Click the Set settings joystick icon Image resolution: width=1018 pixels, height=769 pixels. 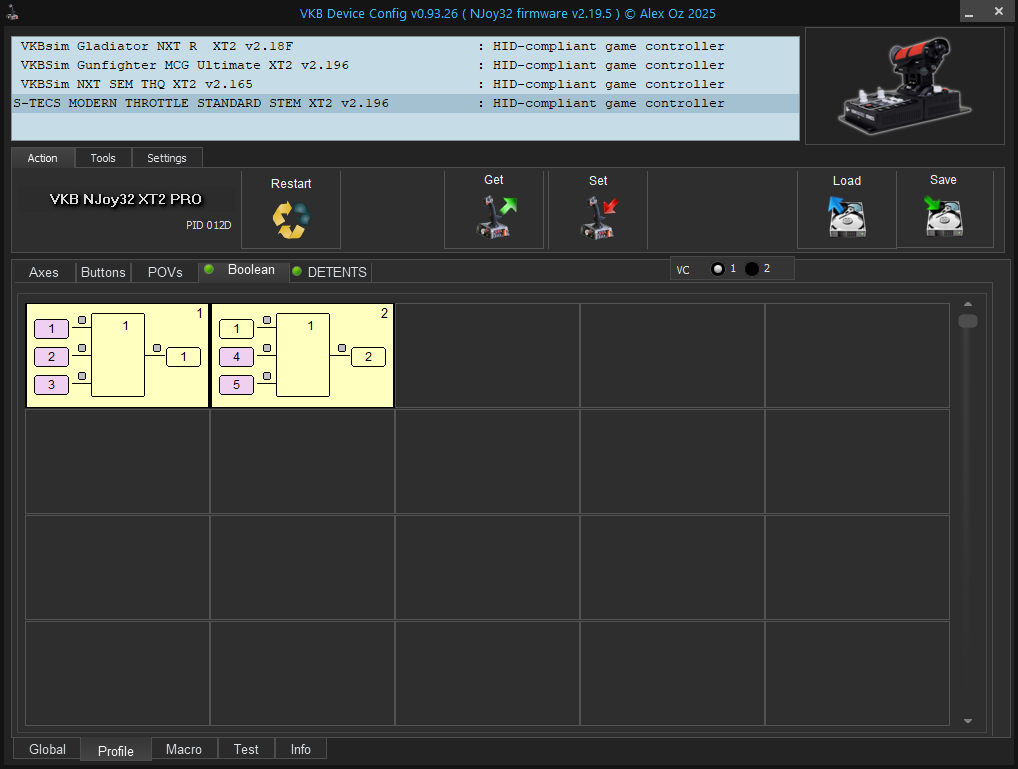click(x=599, y=218)
